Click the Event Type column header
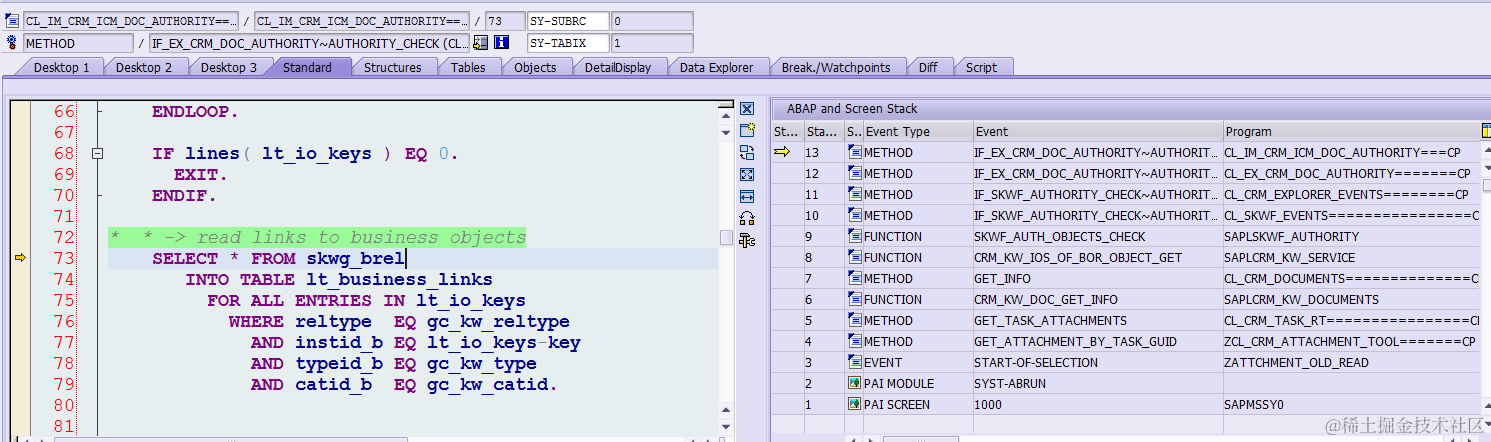The image size is (1491, 442). tap(918, 131)
